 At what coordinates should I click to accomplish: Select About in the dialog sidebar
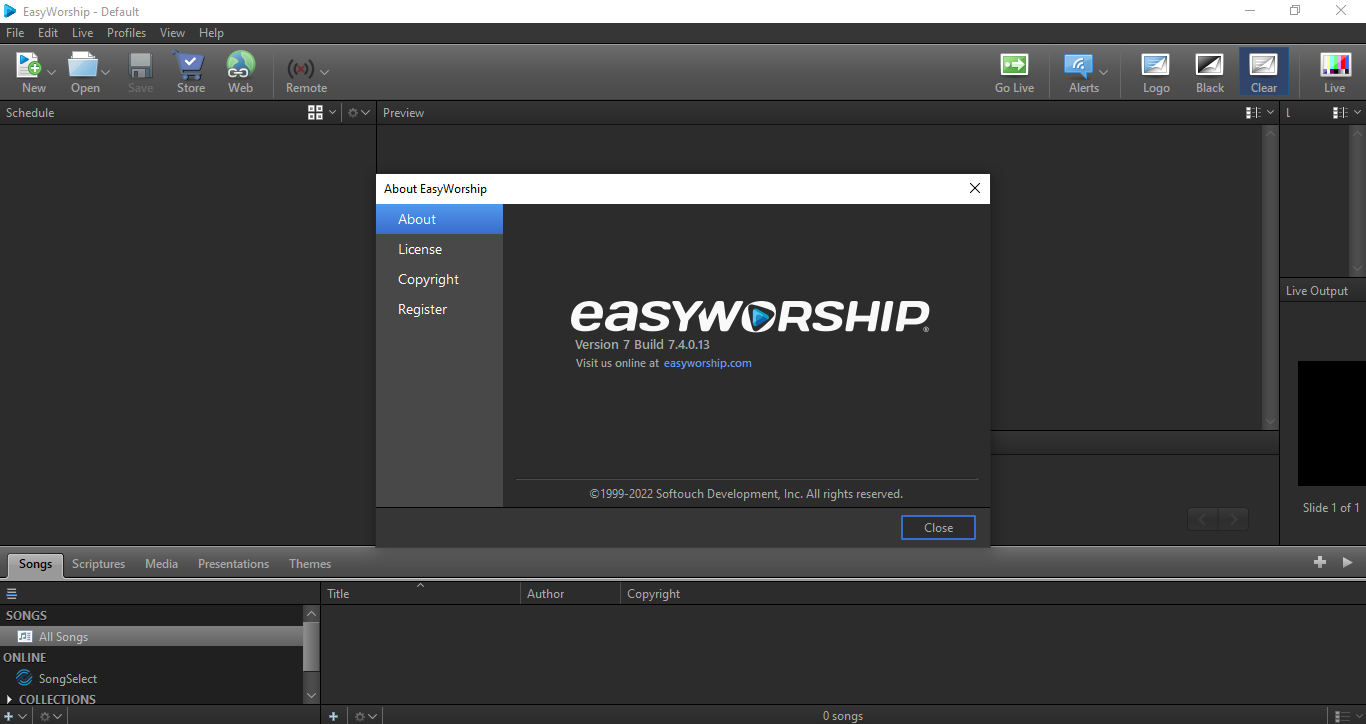click(x=439, y=219)
